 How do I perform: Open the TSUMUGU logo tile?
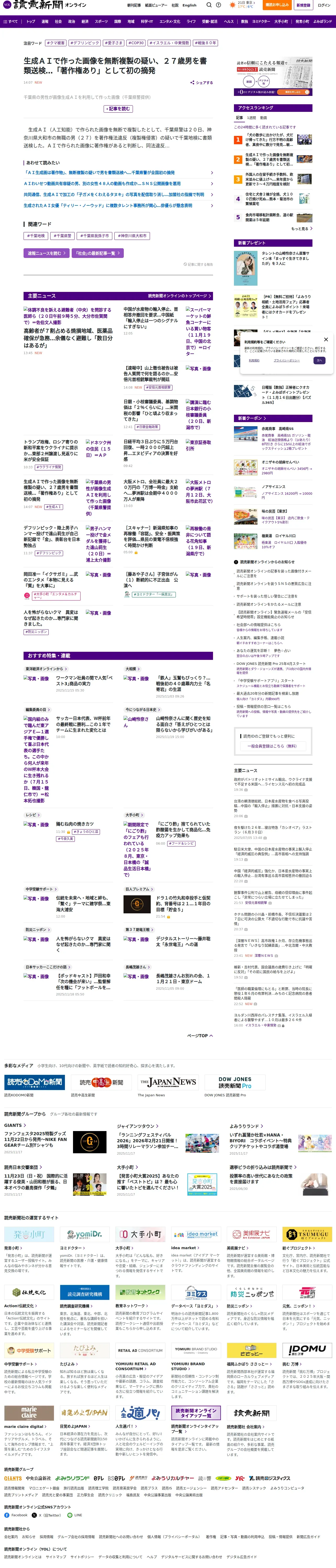pos(307,1235)
